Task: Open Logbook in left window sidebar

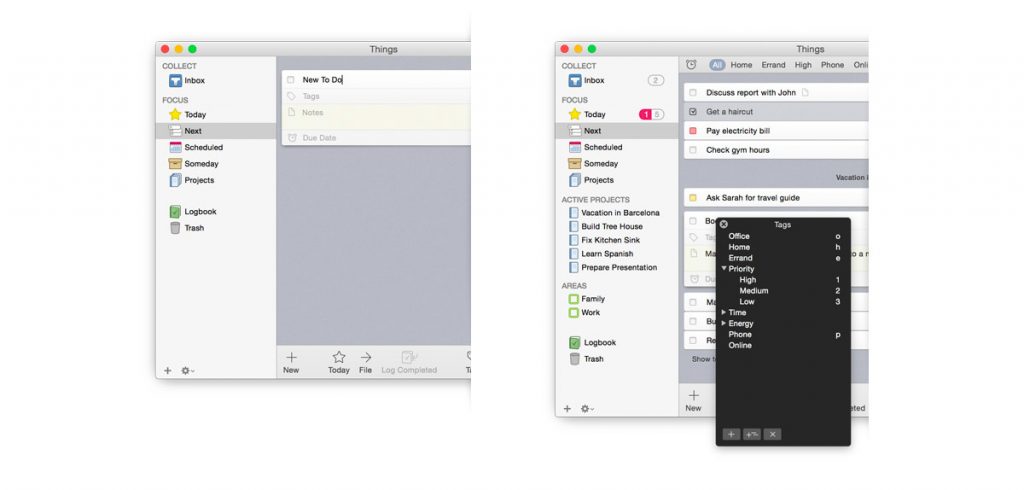Action: point(193,212)
